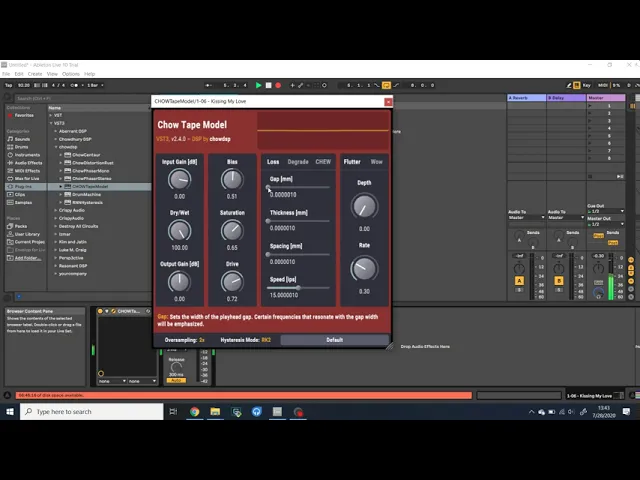Select Instruments category in browser
Image resolution: width=640 pixels, height=480 pixels.
pyautogui.click(x=24, y=155)
